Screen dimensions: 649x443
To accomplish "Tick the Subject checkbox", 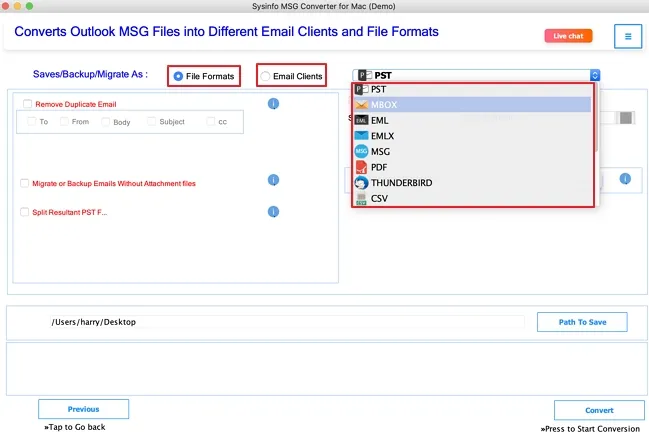I will [151, 121].
